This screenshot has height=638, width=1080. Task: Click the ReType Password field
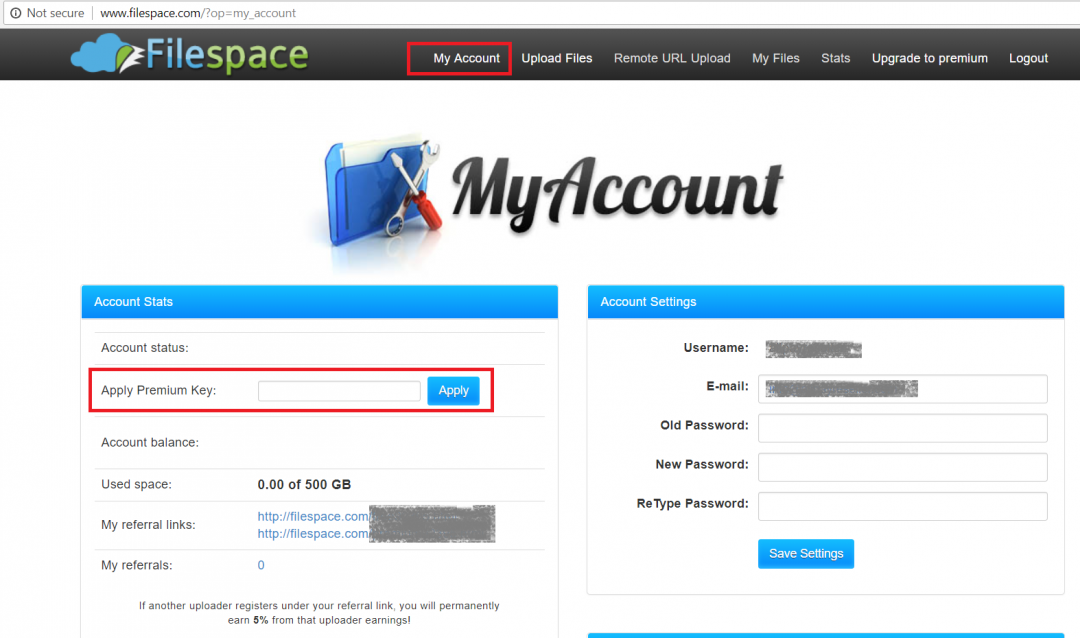(x=902, y=506)
